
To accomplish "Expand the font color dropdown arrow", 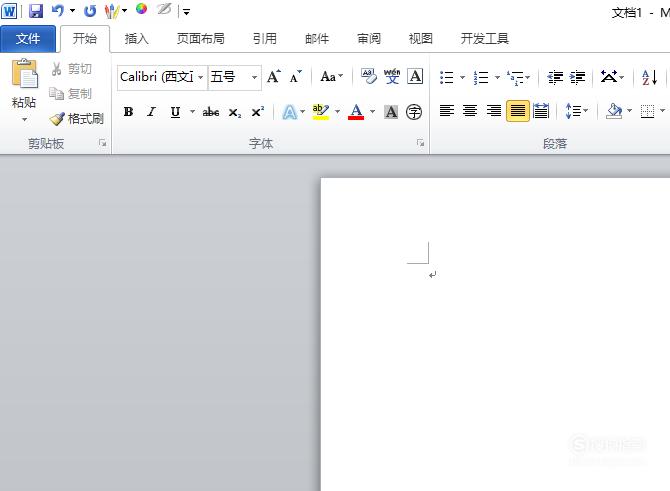I will (x=372, y=112).
